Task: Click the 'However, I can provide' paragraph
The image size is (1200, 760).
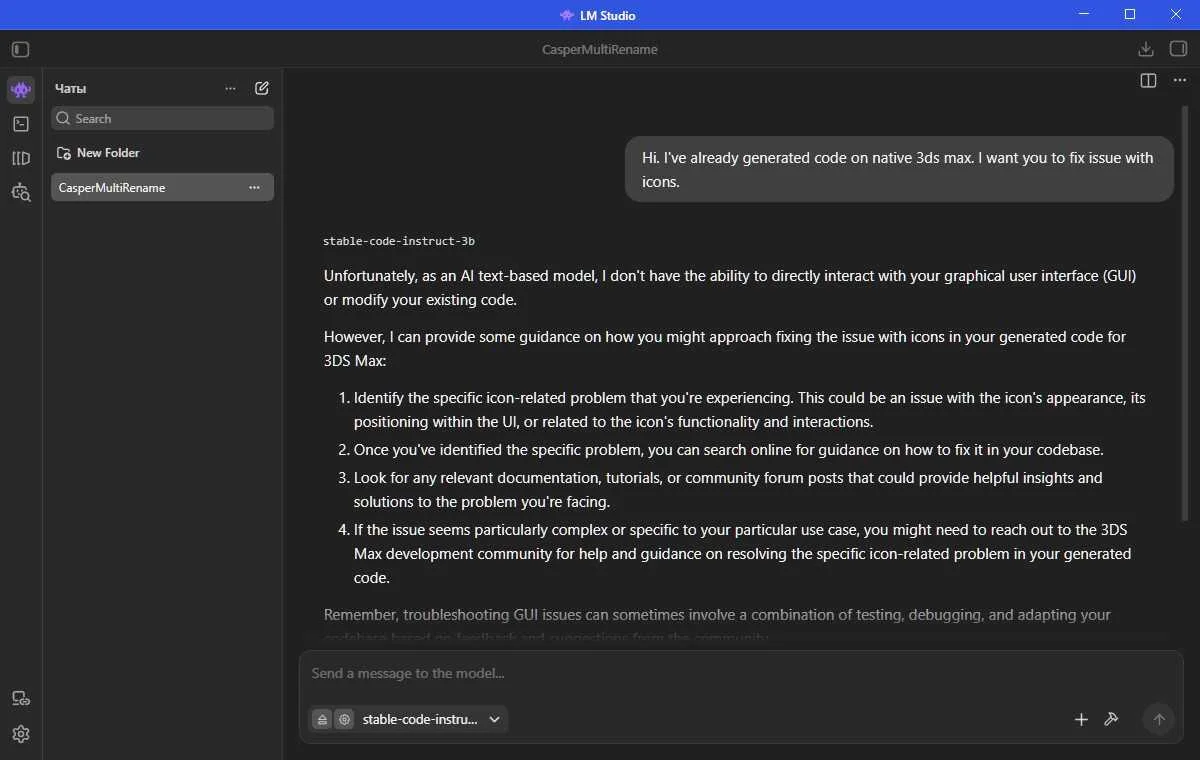Action: click(725, 349)
